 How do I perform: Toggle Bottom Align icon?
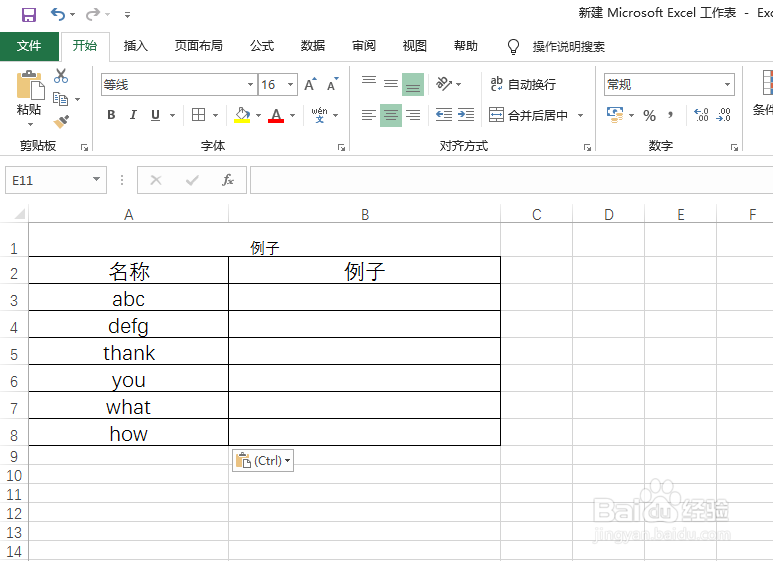click(413, 84)
